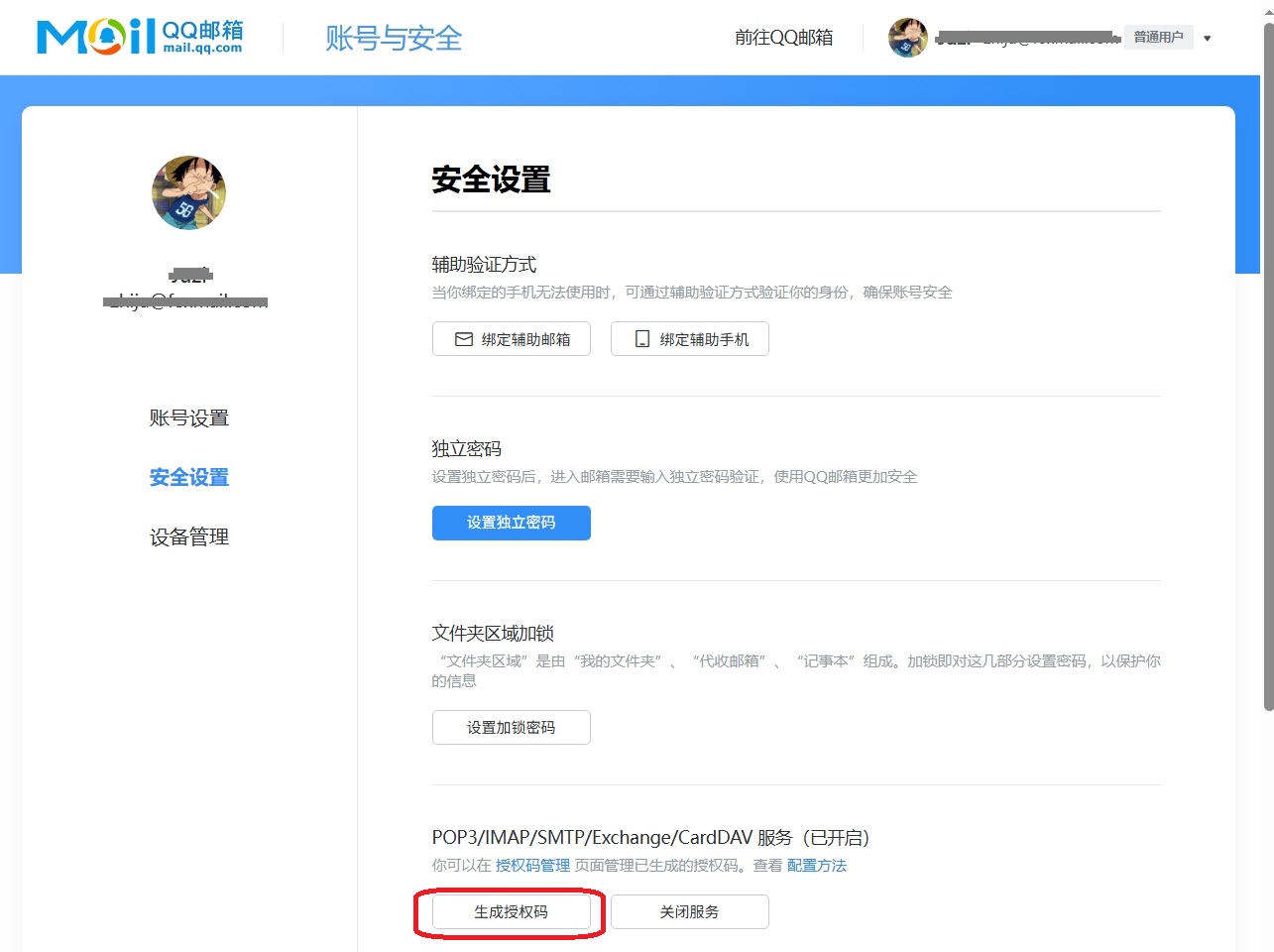
Task: Open the 配置方法 link
Action: pyautogui.click(x=816, y=866)
